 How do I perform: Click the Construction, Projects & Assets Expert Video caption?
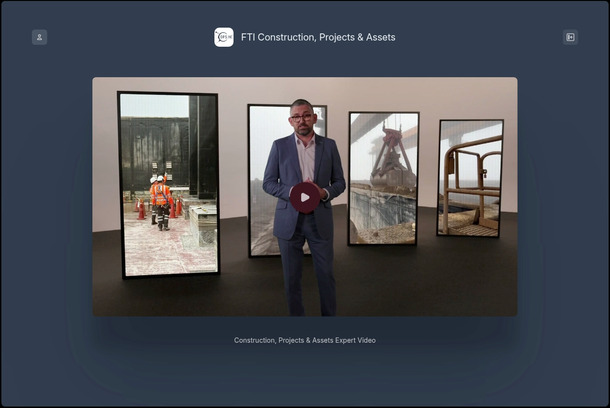pyautogui.click(x=305, y=340)
